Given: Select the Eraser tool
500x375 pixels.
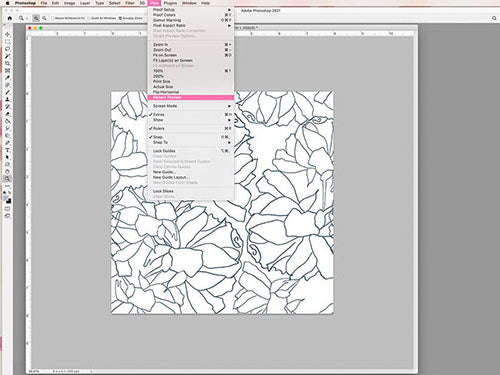Looking at the screenshot, I should click(x=7, y=114).
